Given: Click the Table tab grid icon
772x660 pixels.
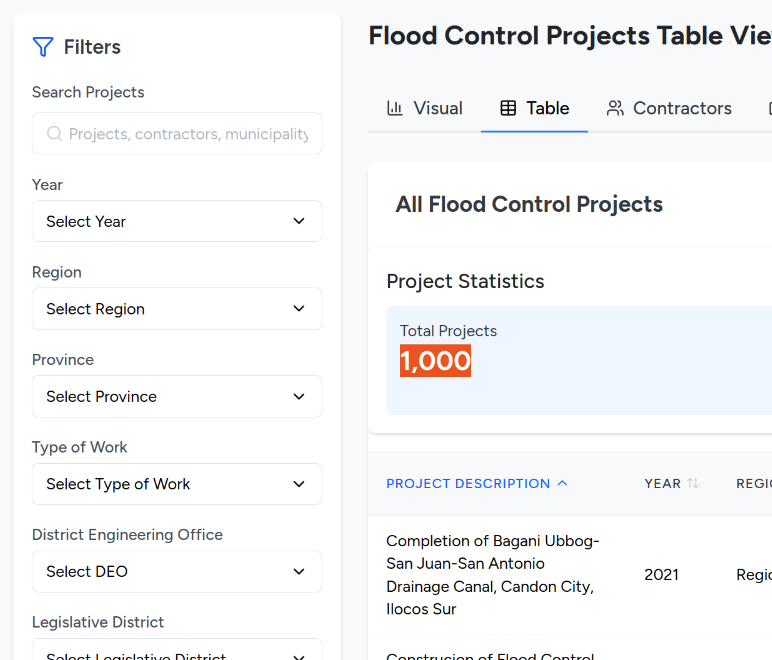Looking at the screenshot, I should coord(508,108).
